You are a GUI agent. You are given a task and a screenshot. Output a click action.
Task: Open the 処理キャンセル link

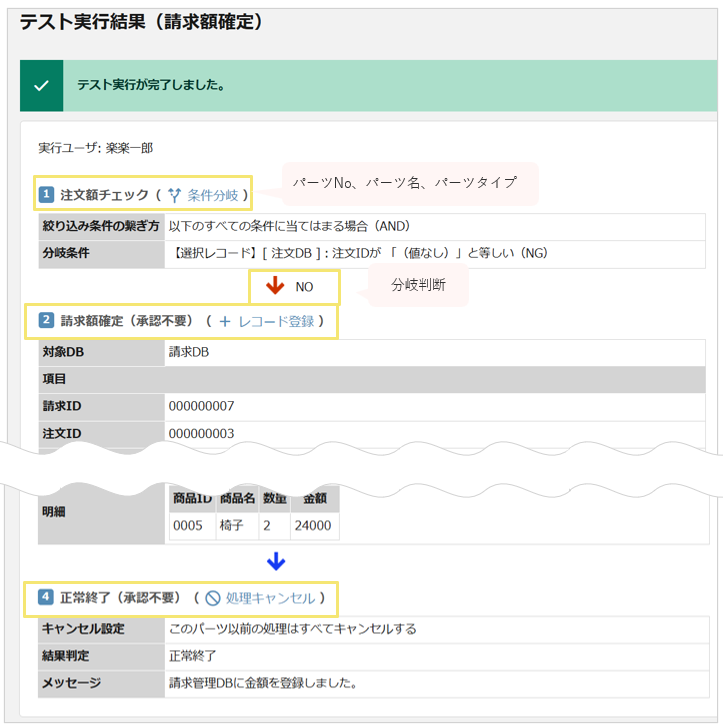tap(270, 598)
